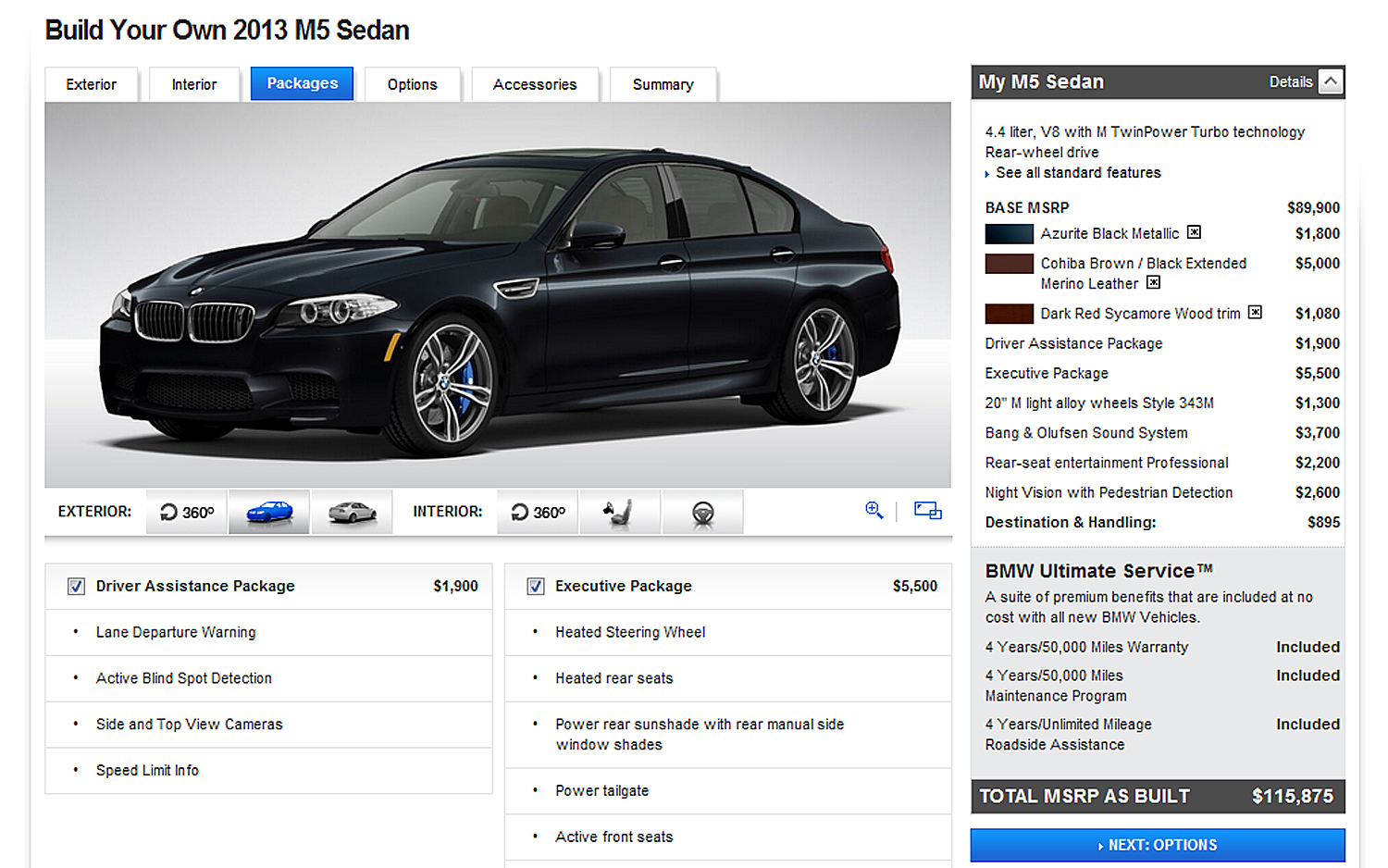
Task: Expand See all standard features
Action: (1078, 173)
